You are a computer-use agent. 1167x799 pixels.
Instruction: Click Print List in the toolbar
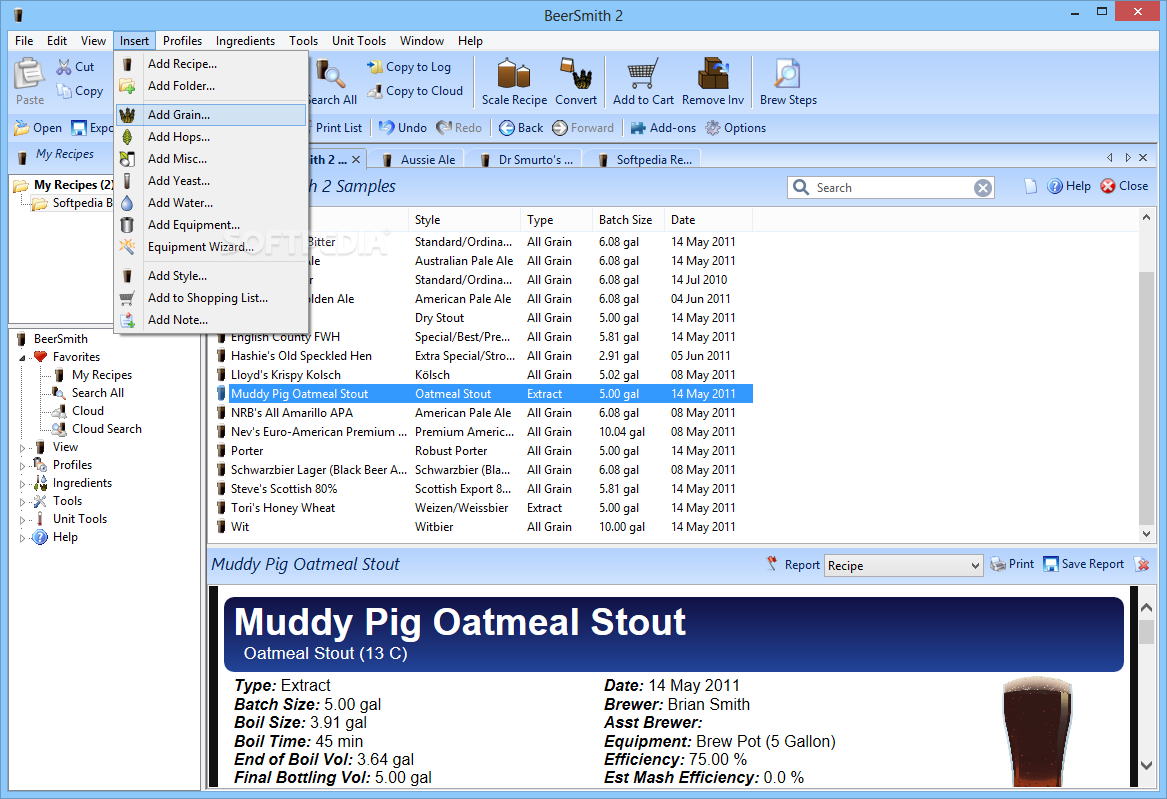click(x=339, y=128)
